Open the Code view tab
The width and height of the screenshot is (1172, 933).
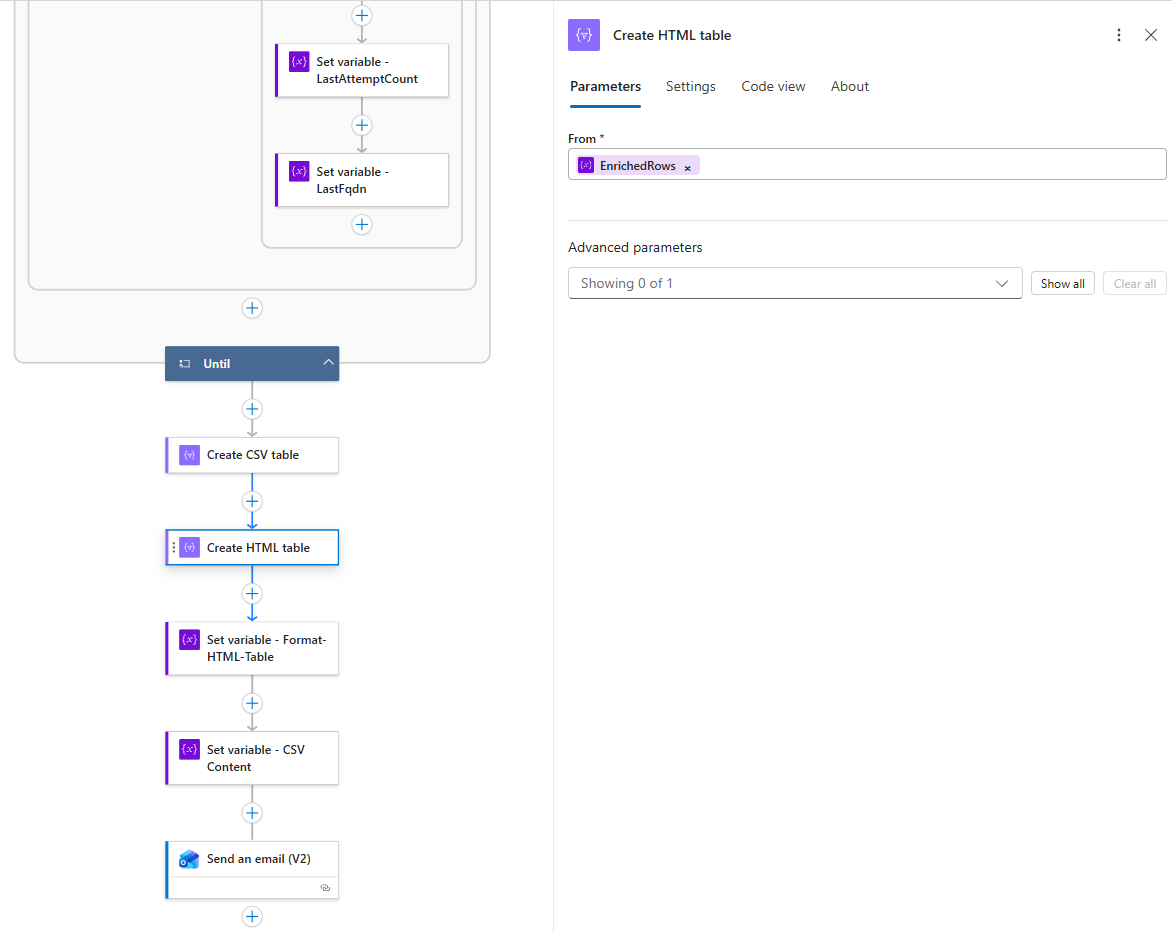[773, 87]
